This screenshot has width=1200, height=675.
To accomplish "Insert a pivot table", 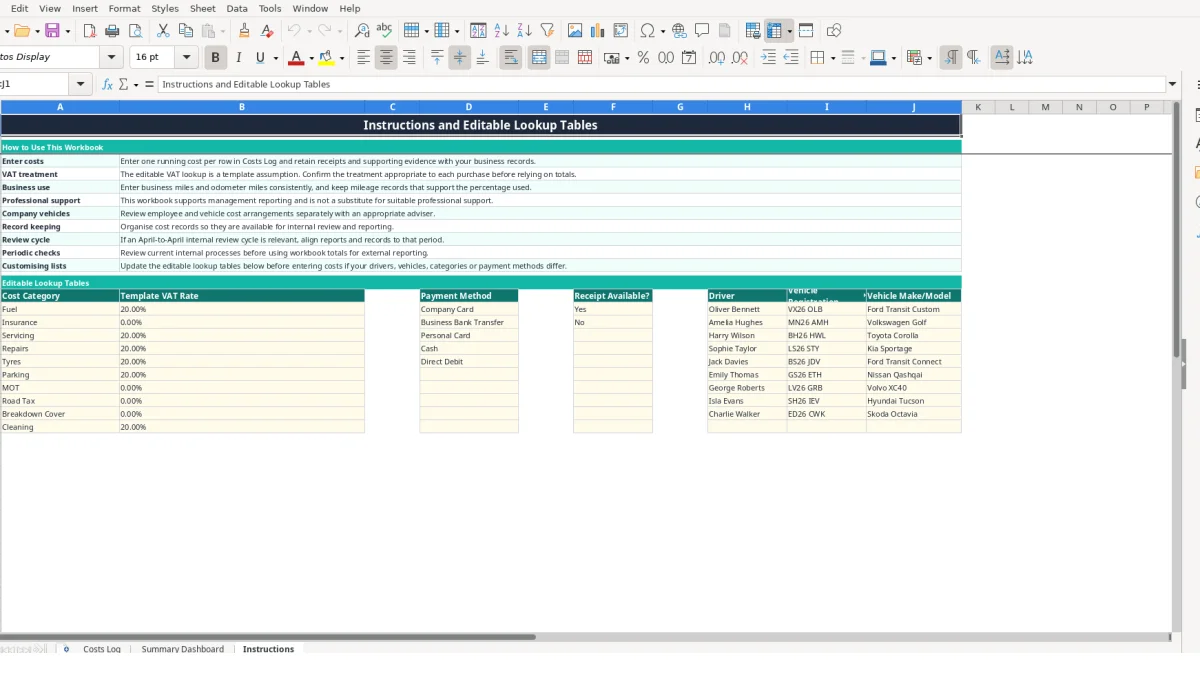I will (x=621, y=31).
